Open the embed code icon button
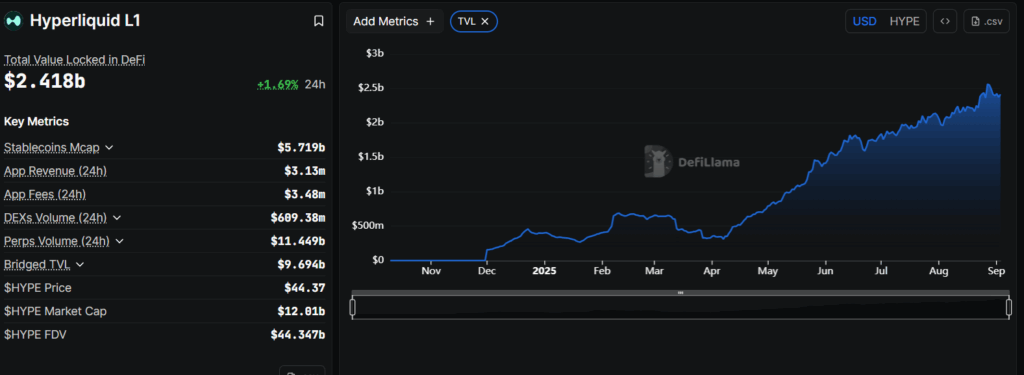The height and width of the screenshot is (375, 1024). [944, 22]
